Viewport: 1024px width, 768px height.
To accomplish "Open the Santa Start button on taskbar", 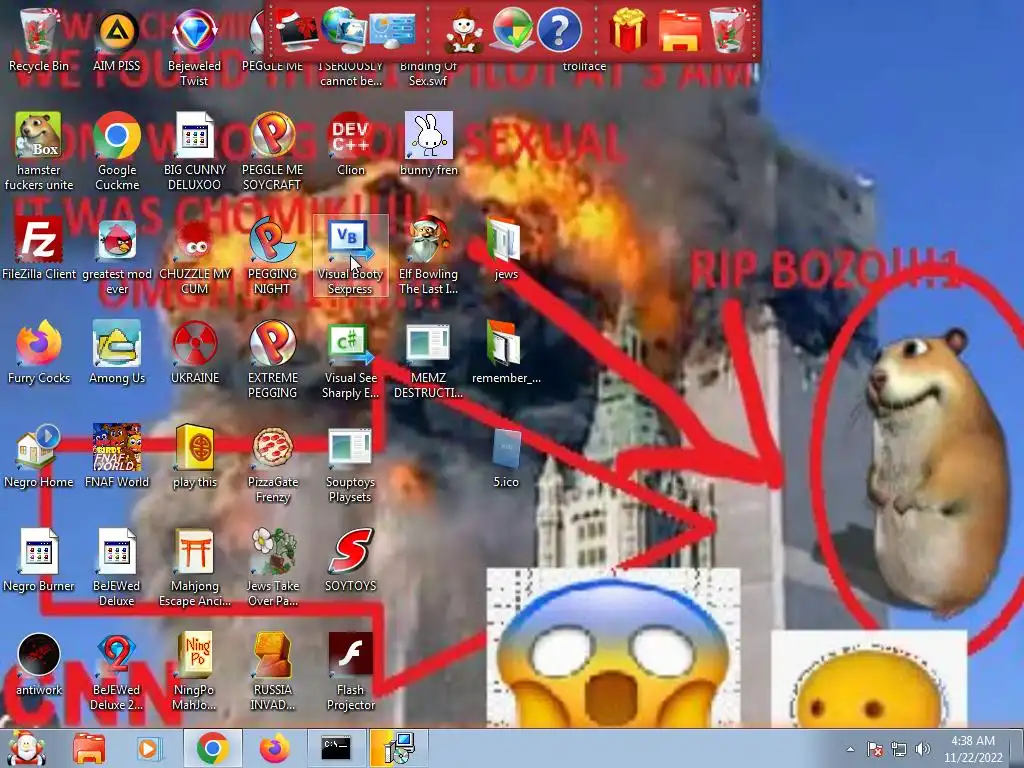I will pos(26,748).
